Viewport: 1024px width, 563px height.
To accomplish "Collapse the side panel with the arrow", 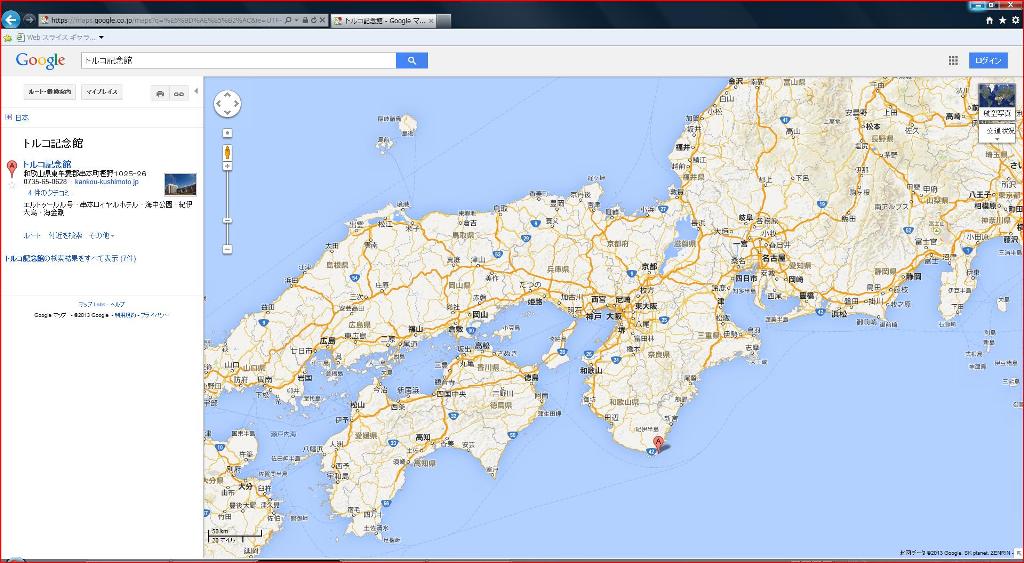I will click(196, 91).
